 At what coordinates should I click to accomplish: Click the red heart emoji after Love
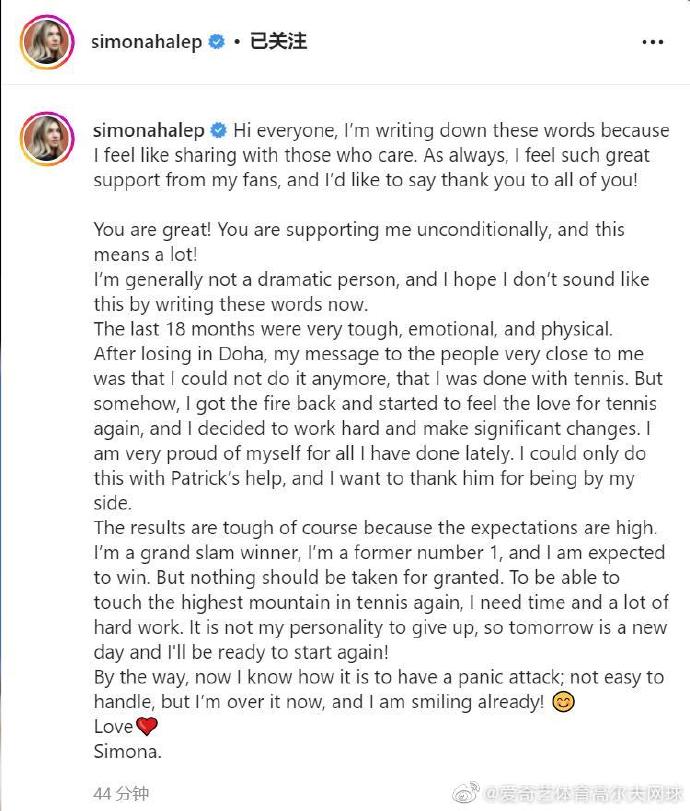click(x=147, y=727)
